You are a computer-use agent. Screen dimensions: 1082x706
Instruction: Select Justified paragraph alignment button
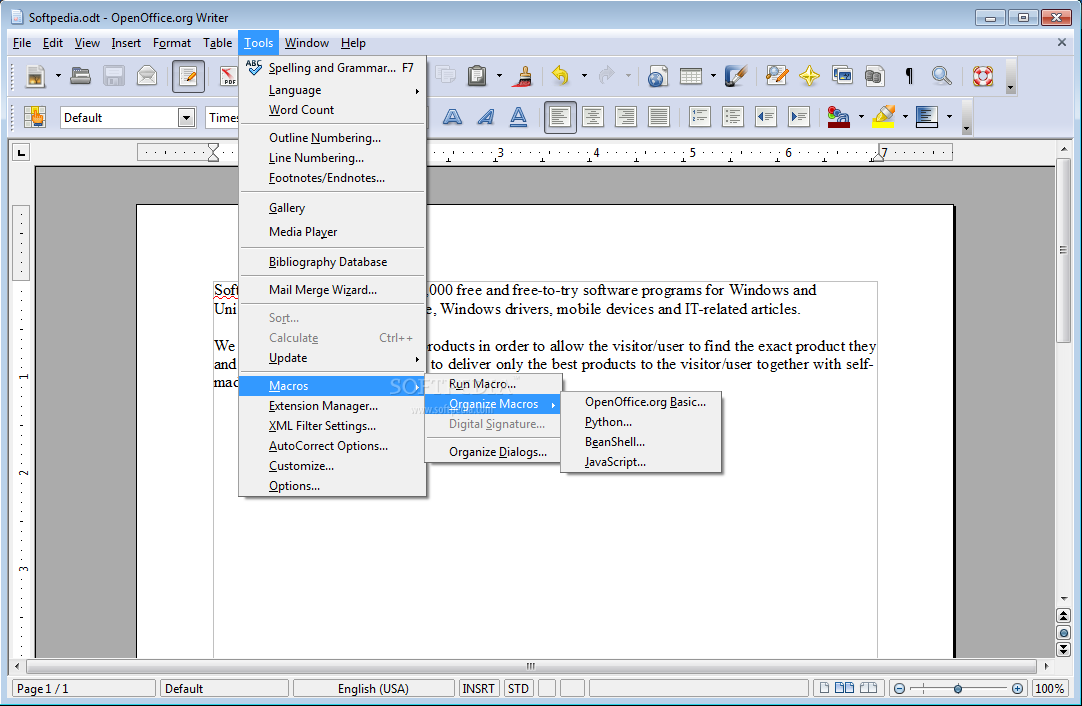(x=659, y=117)
